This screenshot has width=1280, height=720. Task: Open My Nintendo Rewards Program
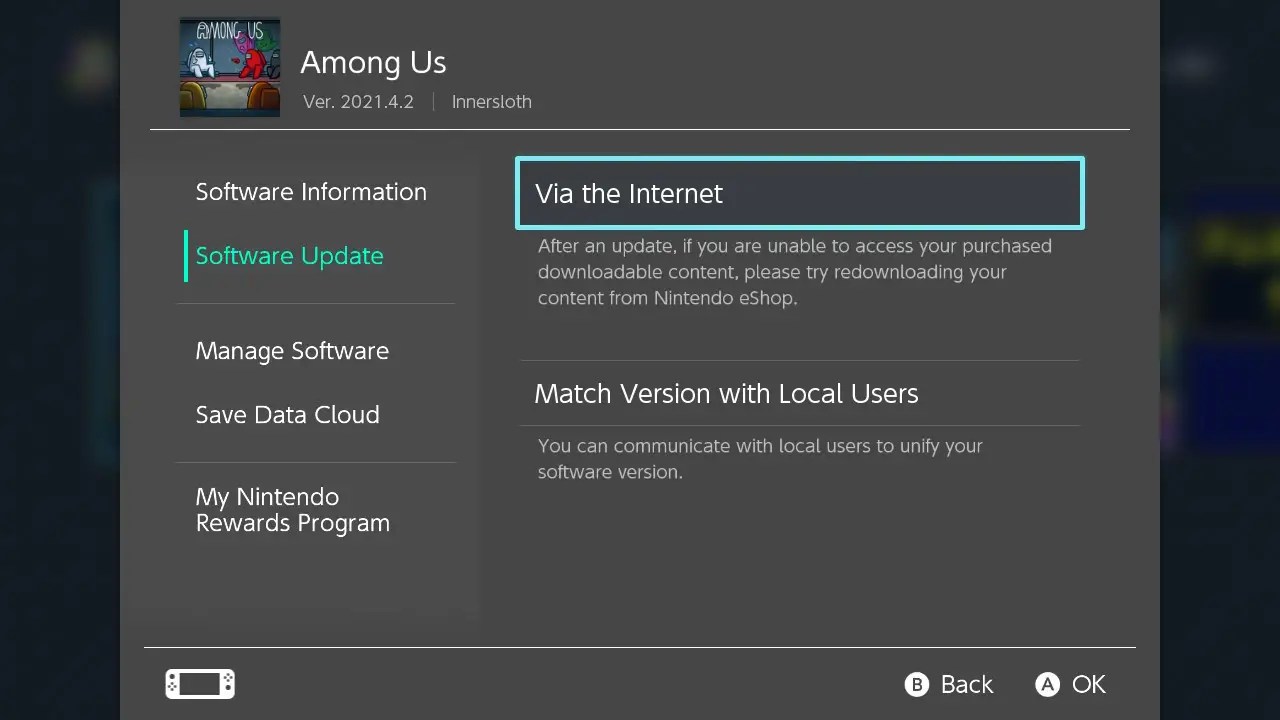(x=293, y=510)
